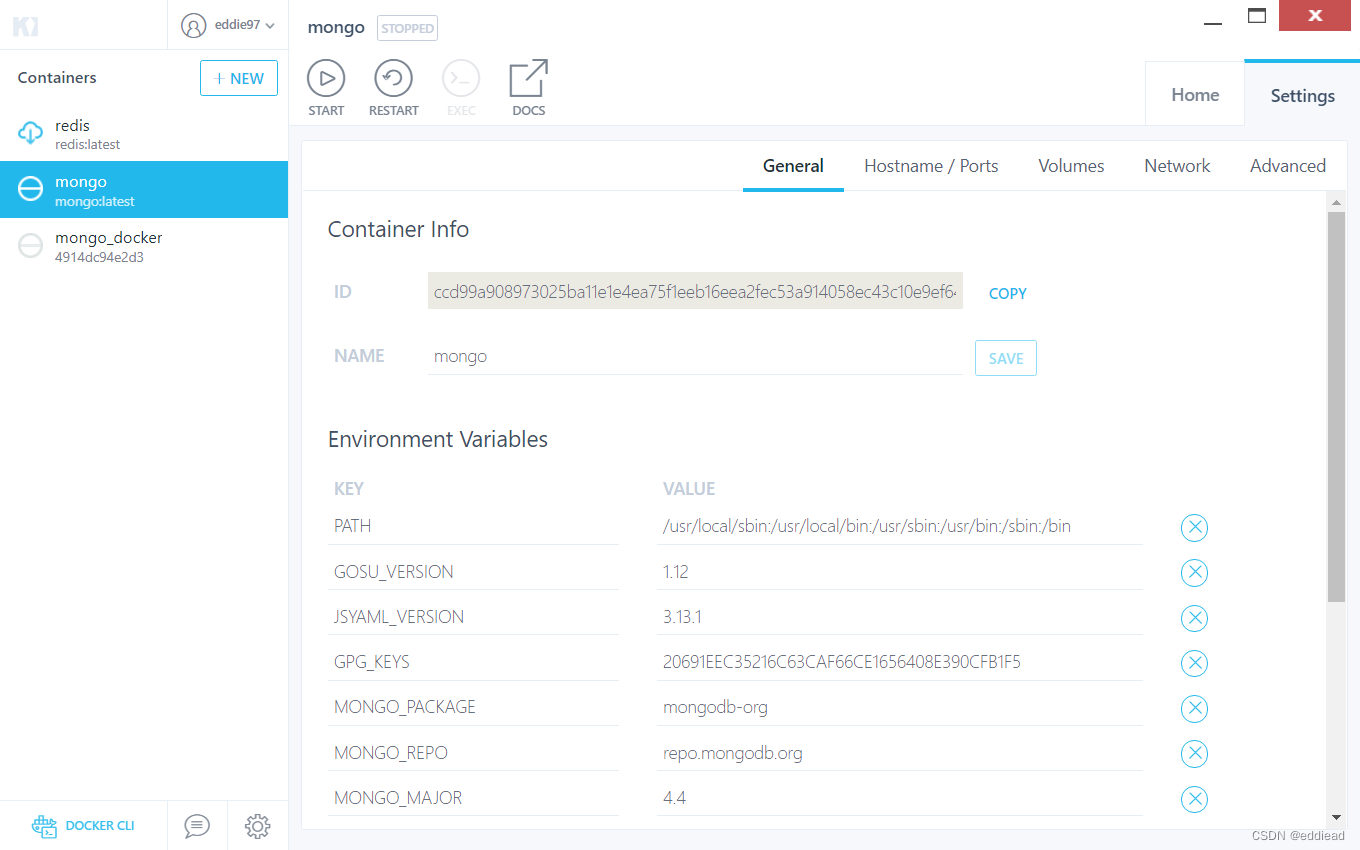Open the Advanced tab
Image resolution: width=1360 pixels, height=850 pixels.
point(1288,166)
